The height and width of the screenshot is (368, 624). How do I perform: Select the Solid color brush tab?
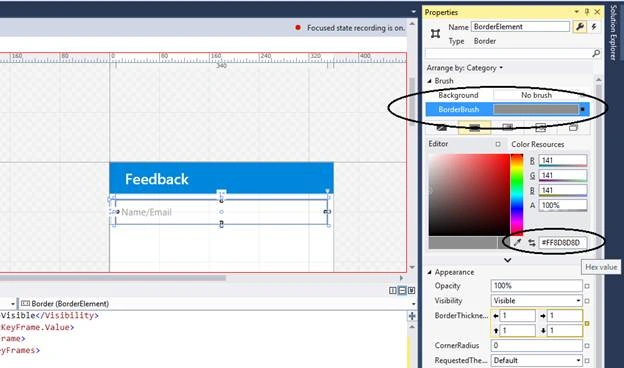click(474, 128)
